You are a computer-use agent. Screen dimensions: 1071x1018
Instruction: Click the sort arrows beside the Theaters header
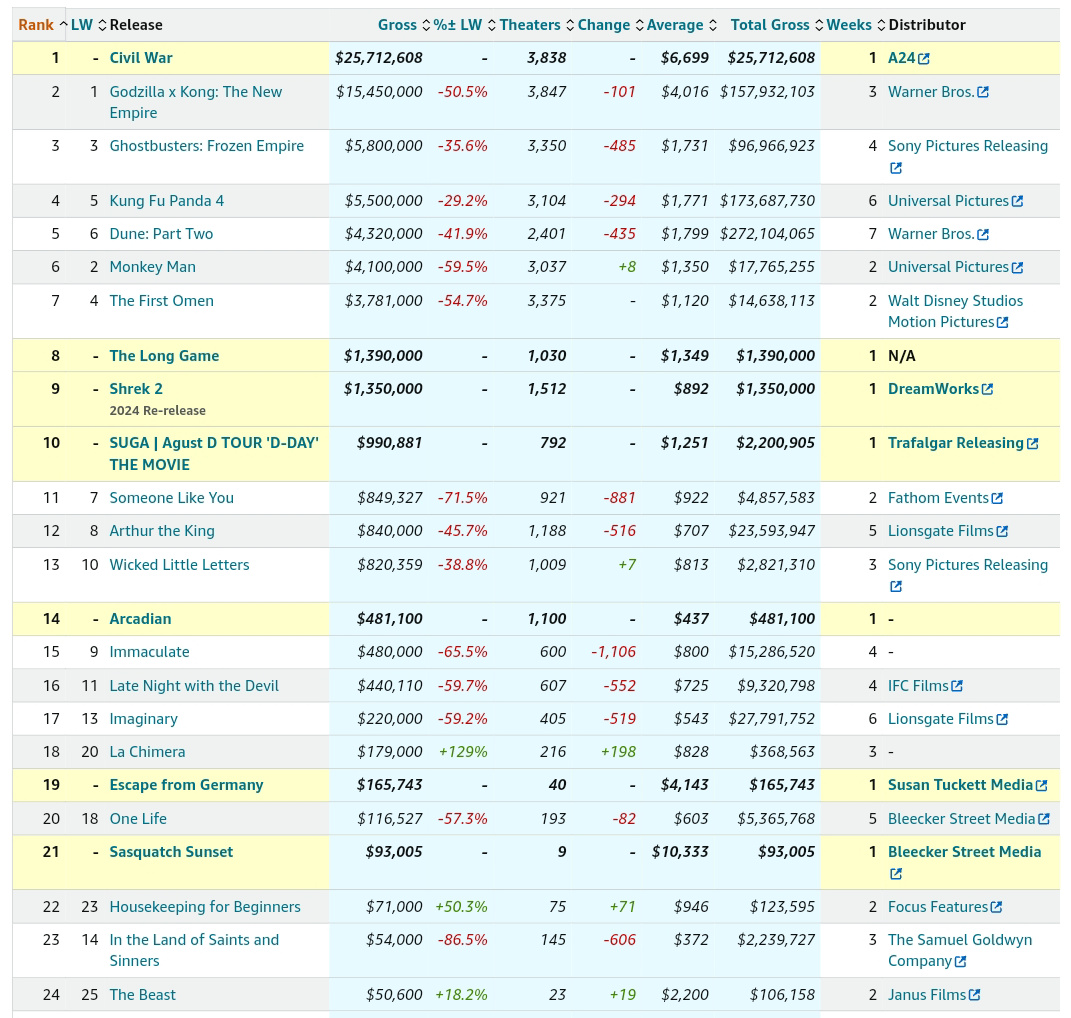point(570,25)
